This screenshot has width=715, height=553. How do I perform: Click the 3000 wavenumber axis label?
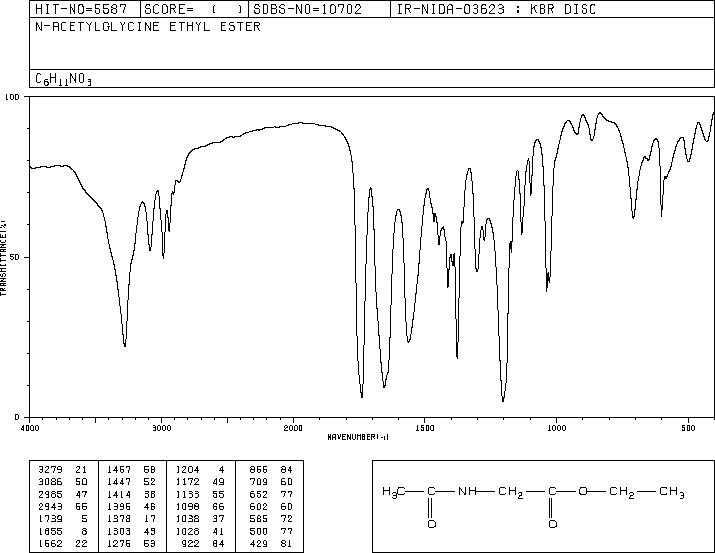(x=161, y=428)
